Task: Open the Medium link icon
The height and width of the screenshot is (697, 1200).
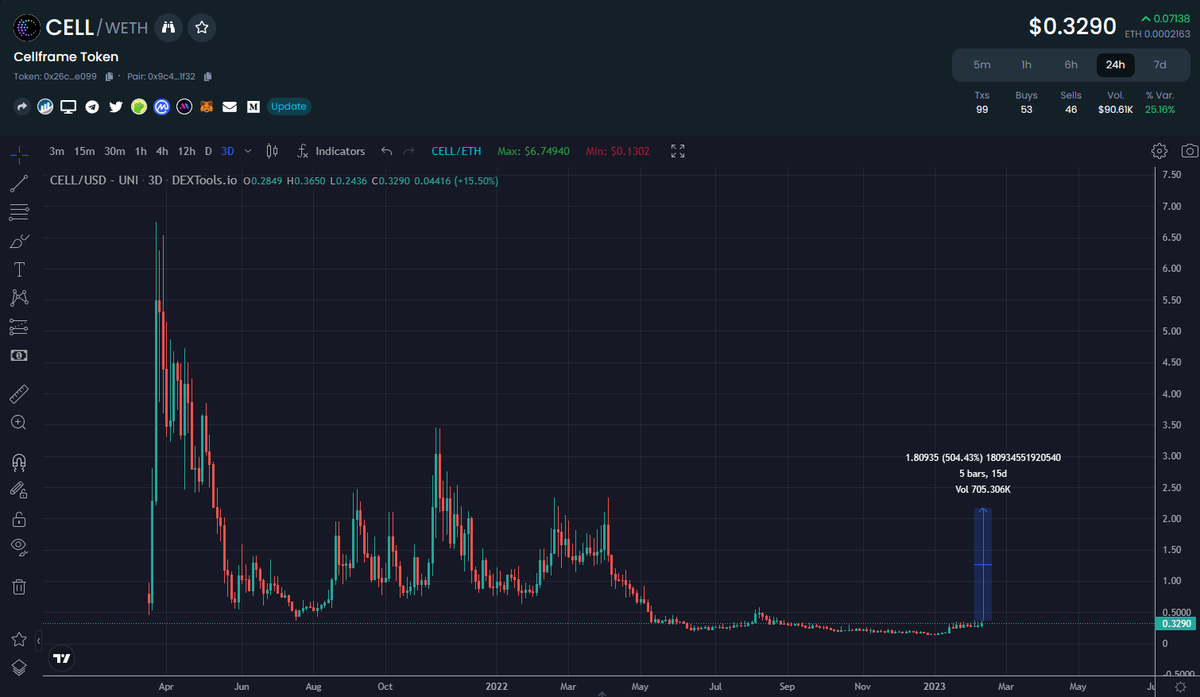Action: click(x=253, y=106)
